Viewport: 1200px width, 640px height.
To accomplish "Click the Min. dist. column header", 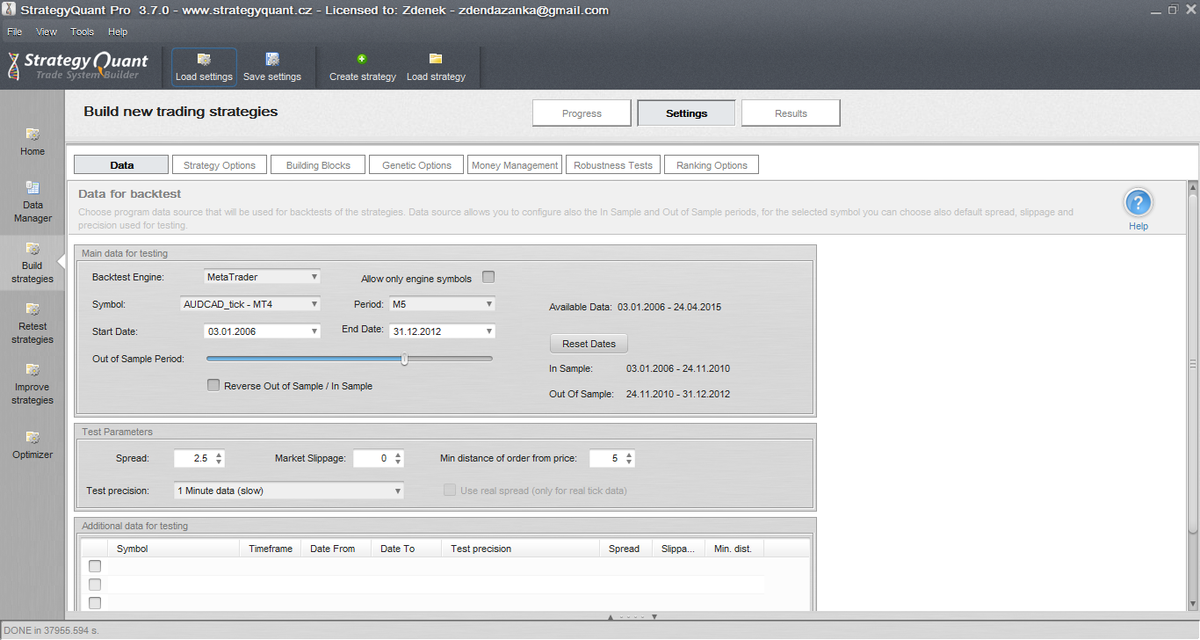I will pos(734,548).
